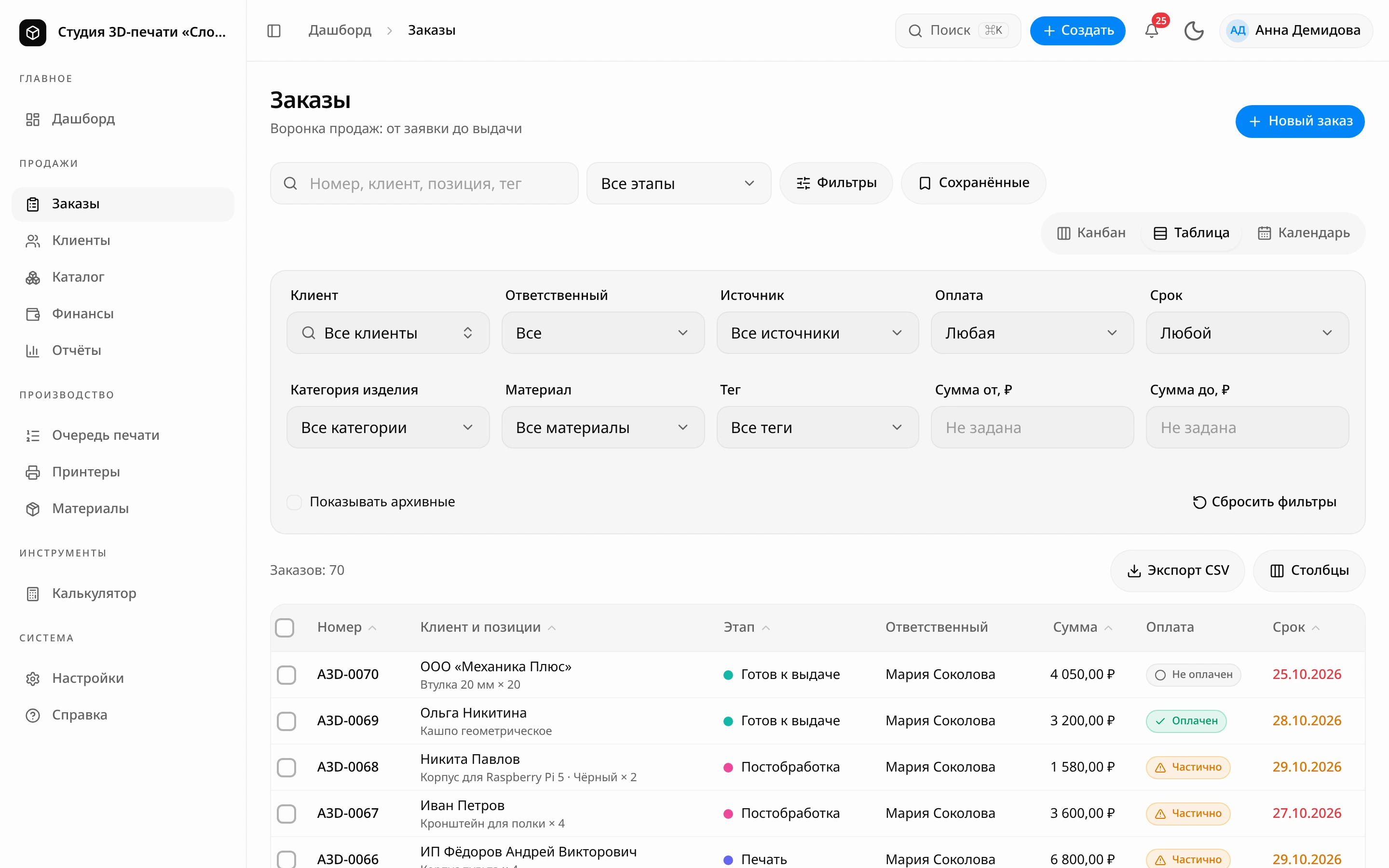Open Материалы section
This screenshot has height=868, width=1389.
click(x=123, y=509)
